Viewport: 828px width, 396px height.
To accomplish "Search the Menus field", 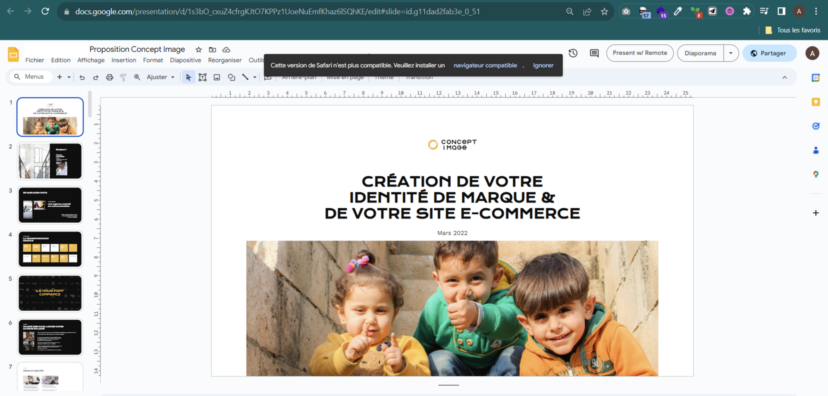I will [32, 77].
